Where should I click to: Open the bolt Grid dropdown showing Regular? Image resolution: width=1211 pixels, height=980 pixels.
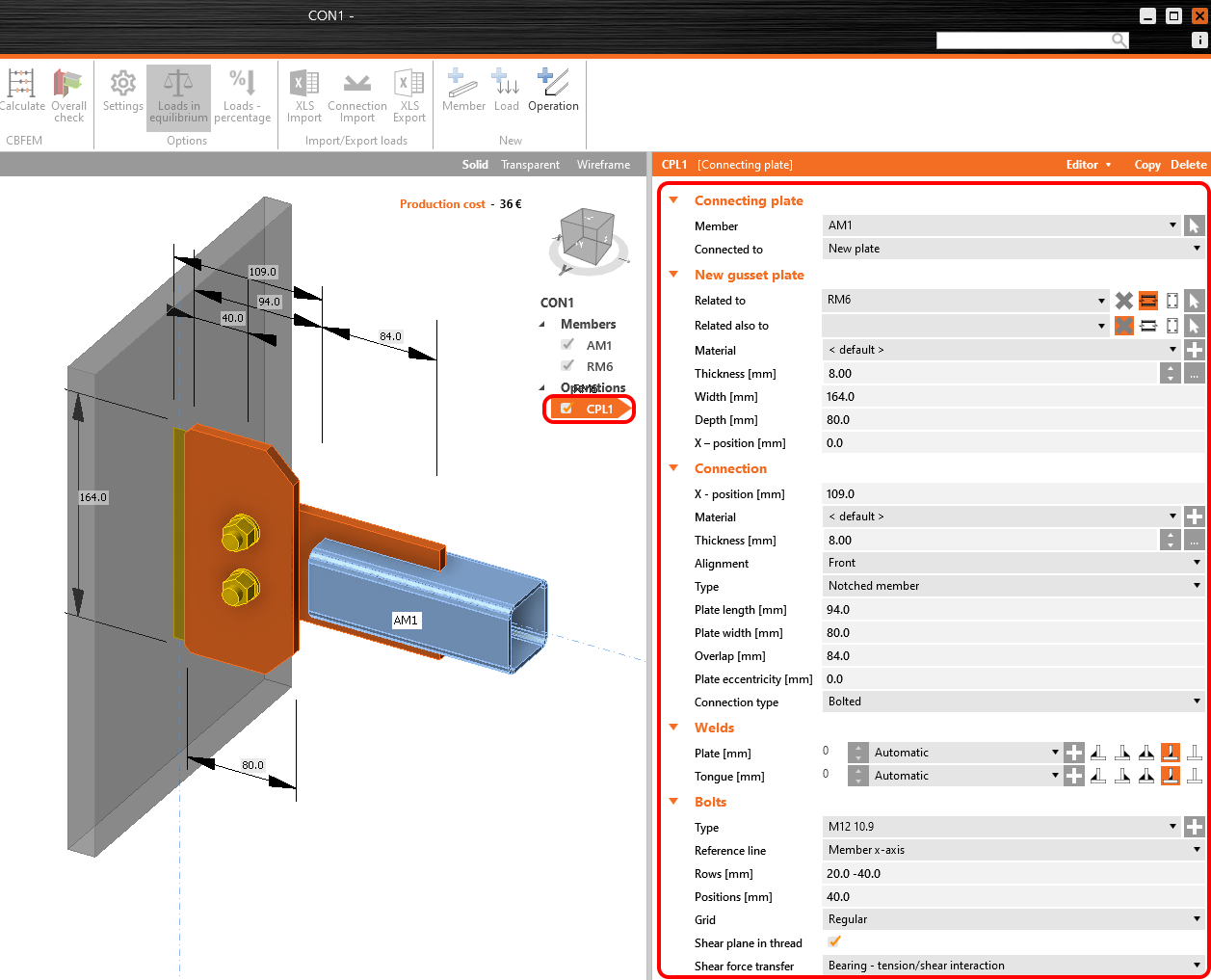click(x=1012, y=919)
